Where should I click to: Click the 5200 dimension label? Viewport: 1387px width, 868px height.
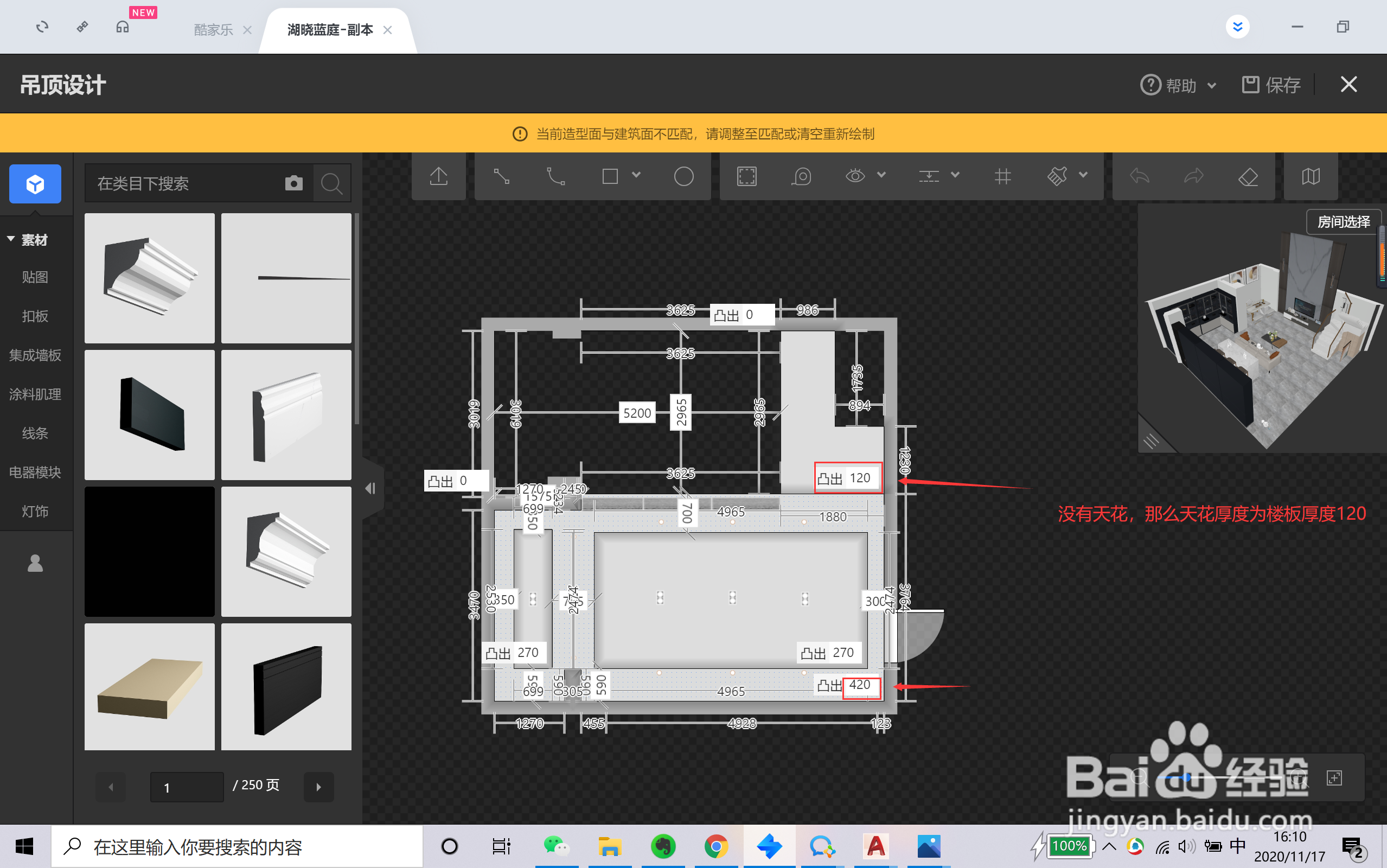(636, 413)
